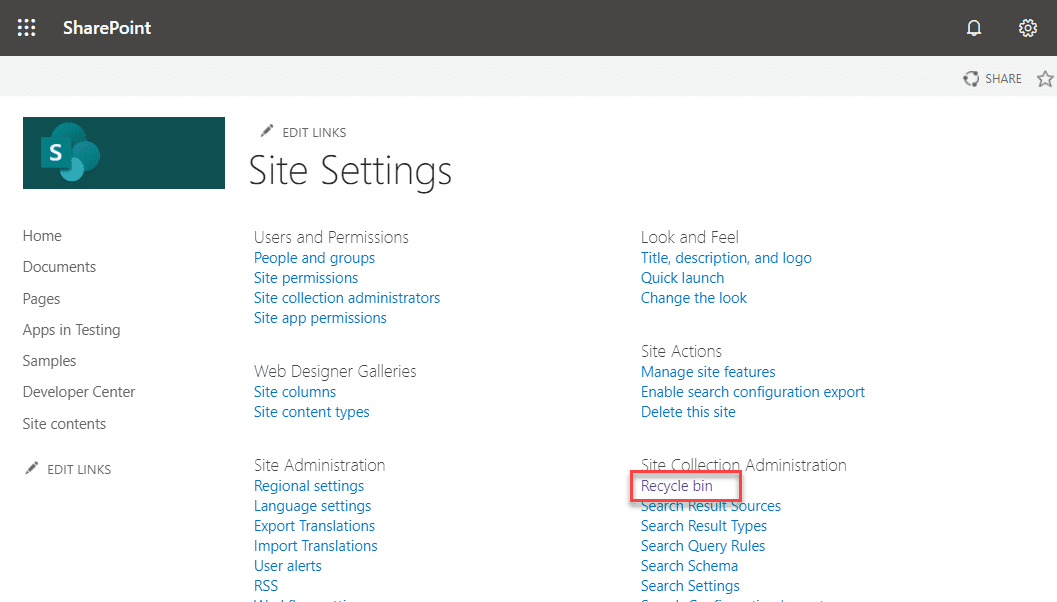Open Site content types
1057x602 pixels.
click(x=311, y=411)
